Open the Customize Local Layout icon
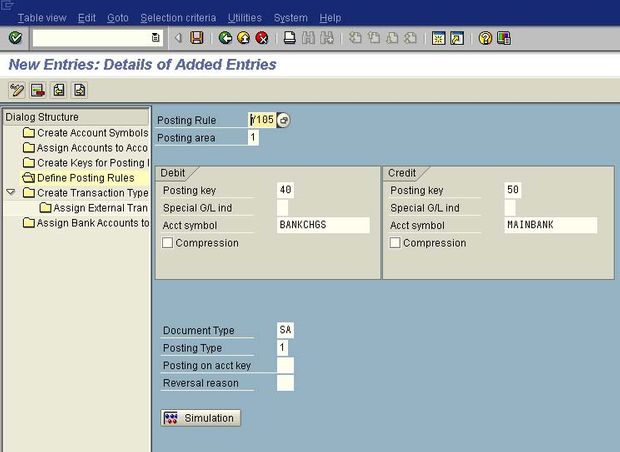620x452 pixels. (x=504, y=38)
